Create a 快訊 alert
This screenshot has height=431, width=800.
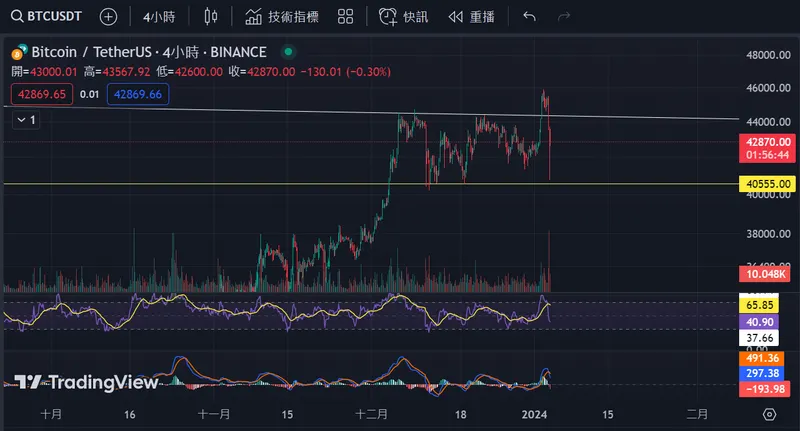(x=403, y=17)
